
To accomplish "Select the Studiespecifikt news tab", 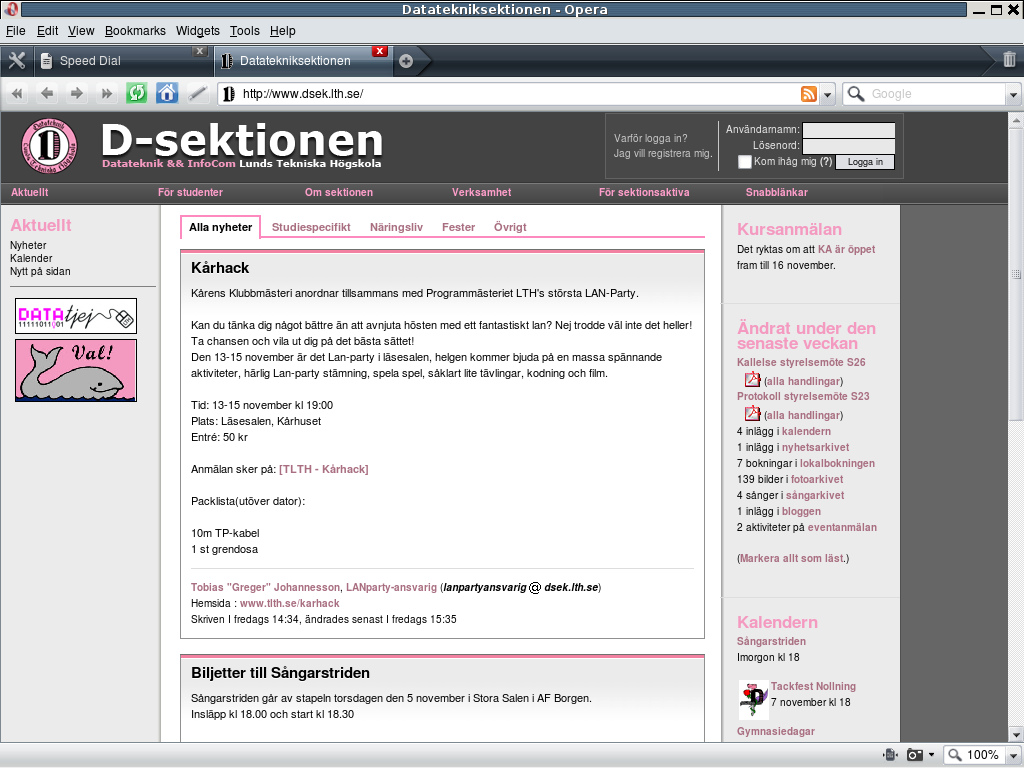I will point(311,227).
